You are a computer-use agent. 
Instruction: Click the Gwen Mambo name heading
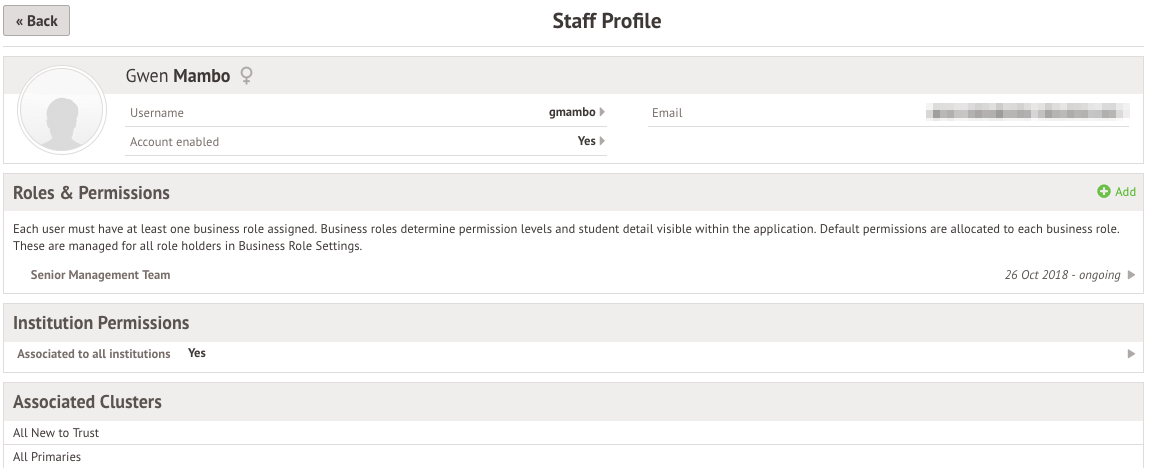click(x=178, y=76)
